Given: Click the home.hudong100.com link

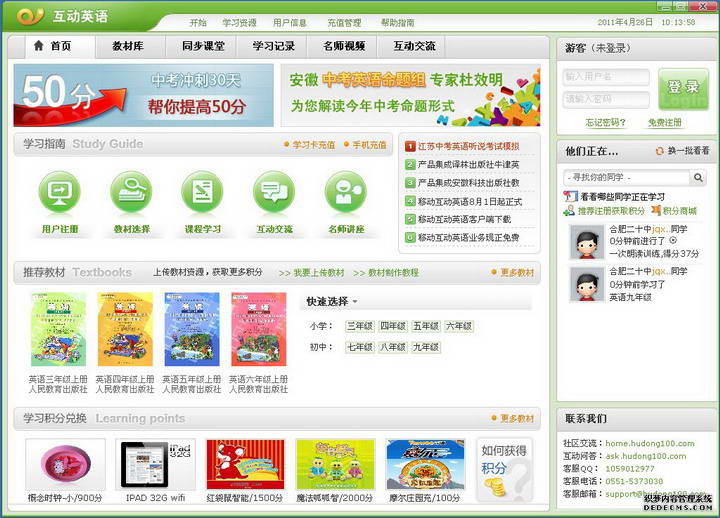Looking at the screenshot, I should (650, 444).
